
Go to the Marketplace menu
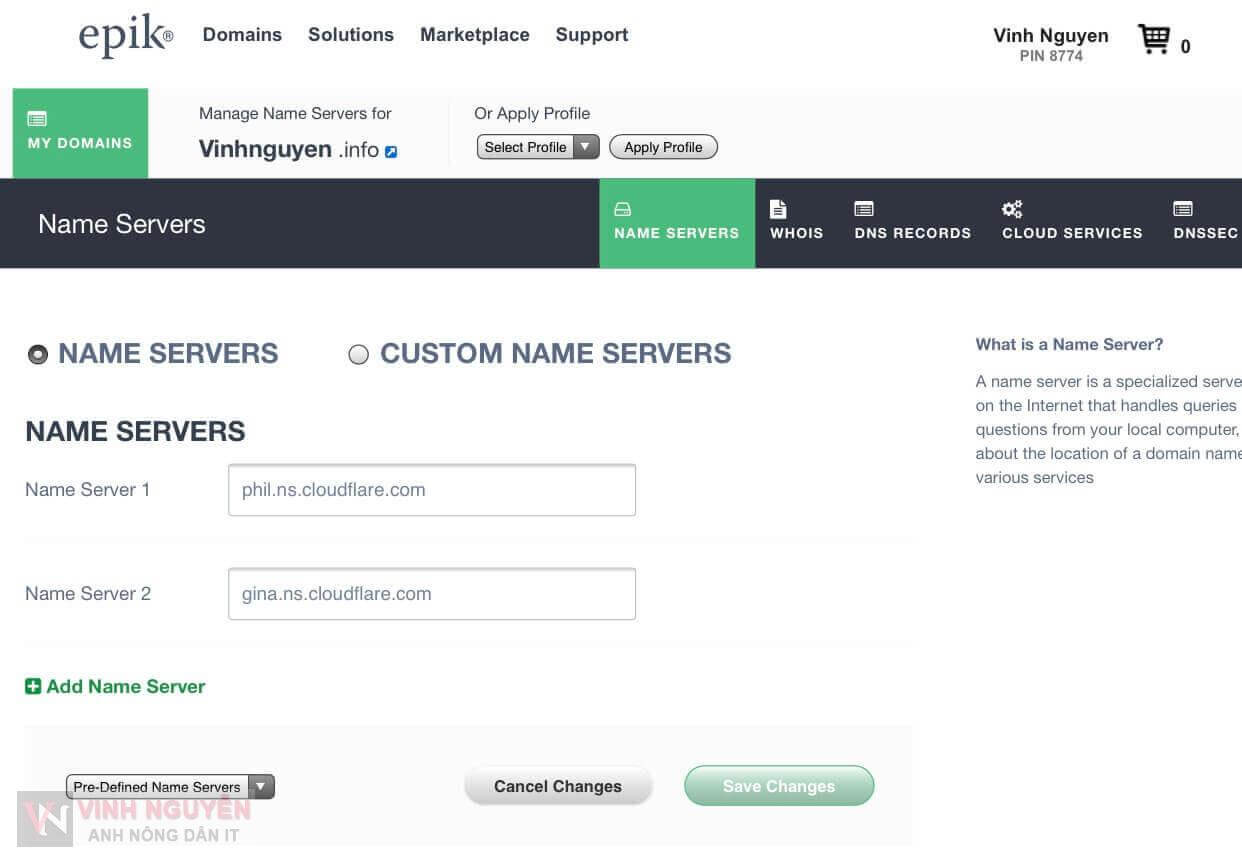(x=475, y=35)
